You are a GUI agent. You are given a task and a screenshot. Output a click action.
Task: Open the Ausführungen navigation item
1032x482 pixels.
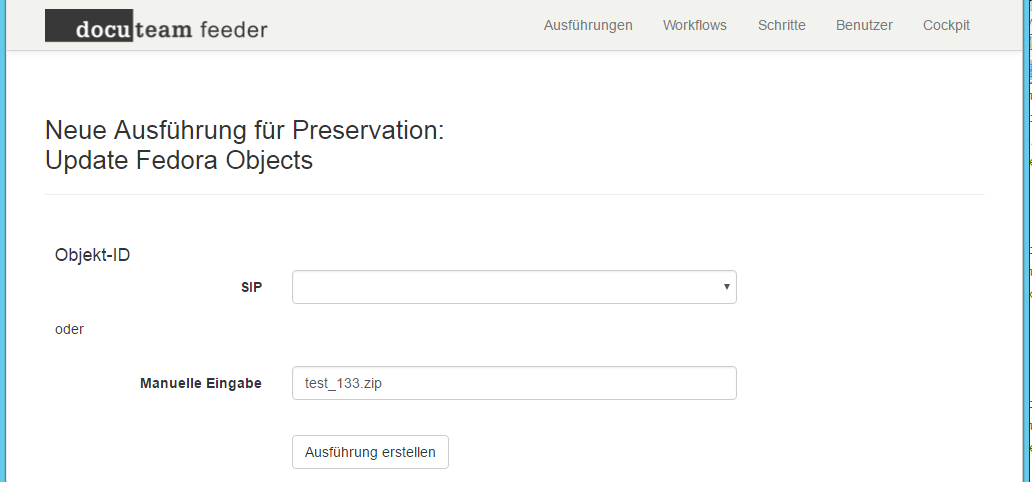click(x=588, y=26)
